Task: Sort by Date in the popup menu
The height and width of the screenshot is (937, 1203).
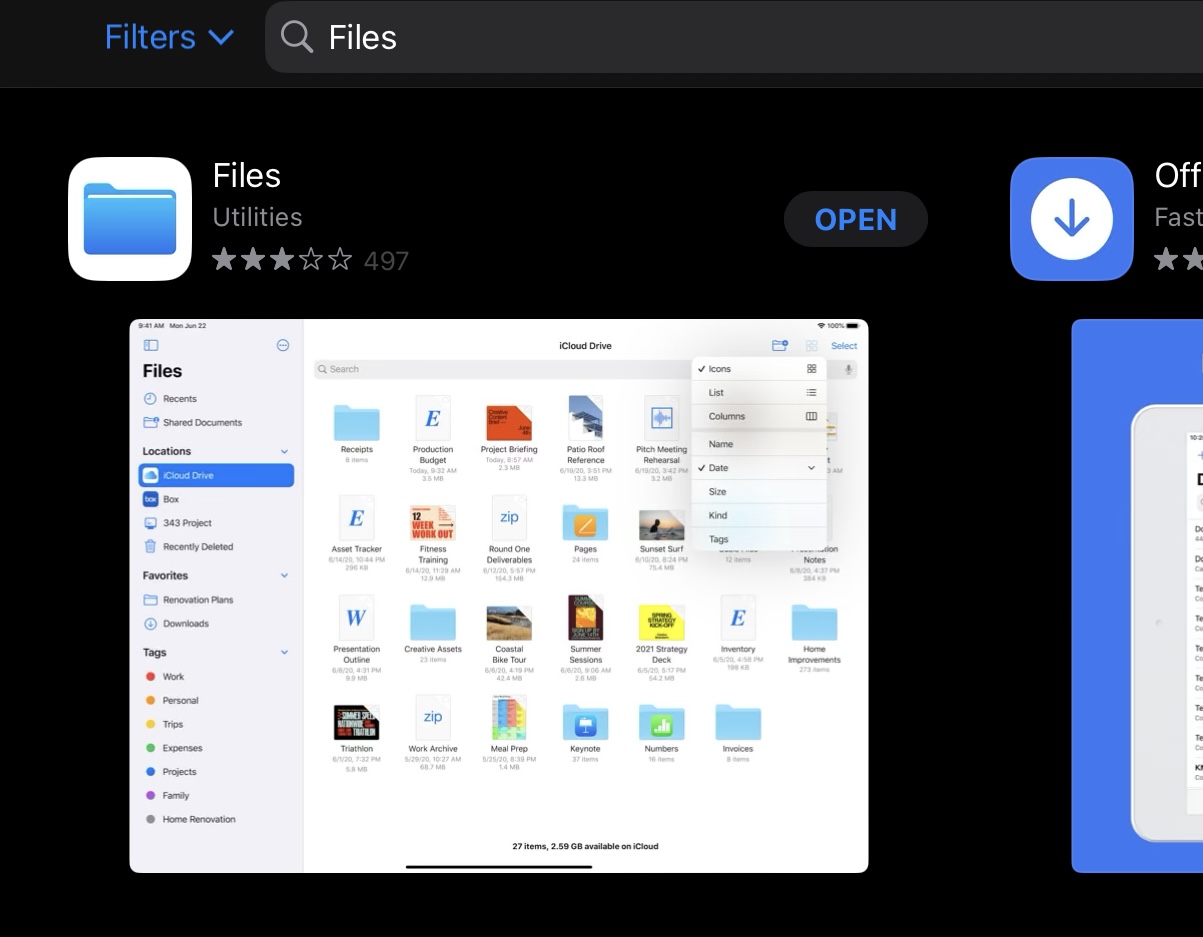Action: tap(759, 468)
